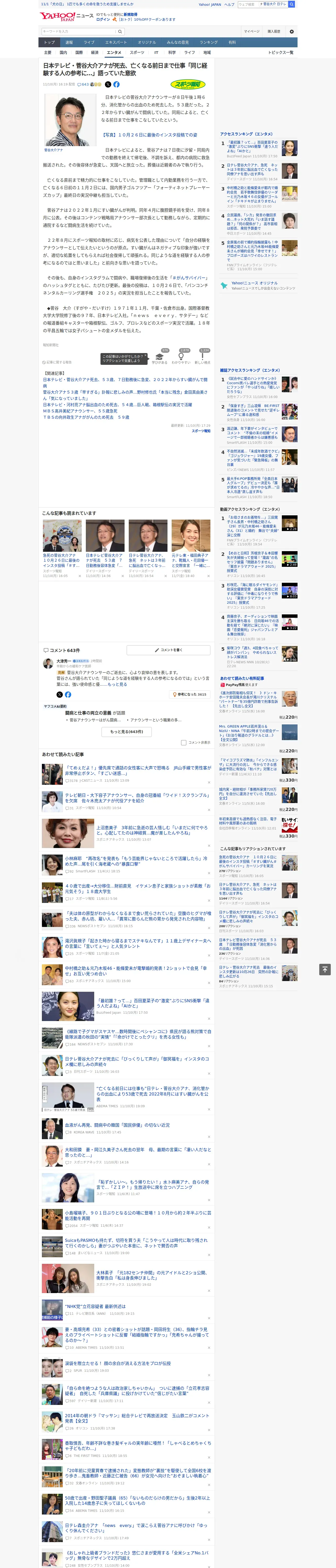Share the 大津秀一 comment on Facebook

click(x=68, y=695)
